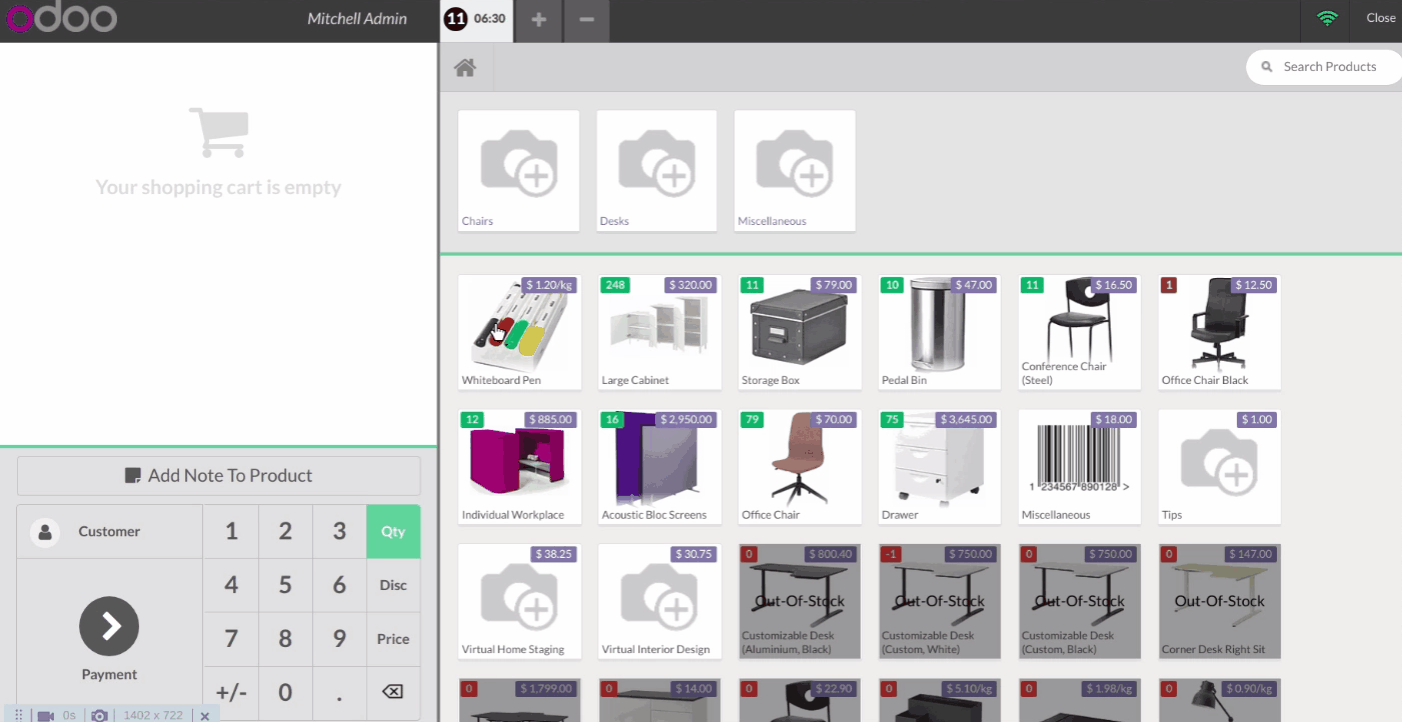Image resolution: width=1402 pixels, height=722 pixels.
Task: Click Close in the top bar
Action: click(1380, 18)
